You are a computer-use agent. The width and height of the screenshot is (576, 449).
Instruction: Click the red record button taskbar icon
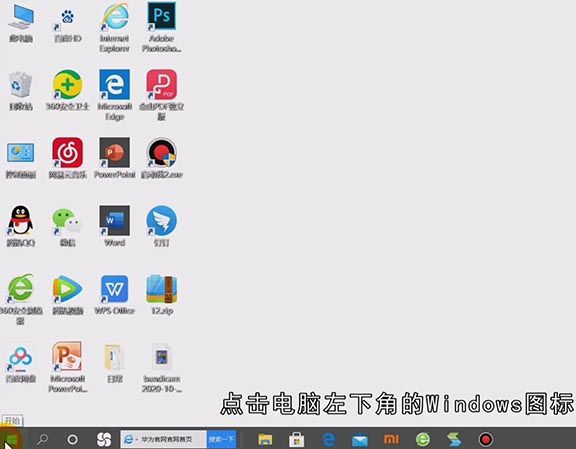tap(486, 439)
